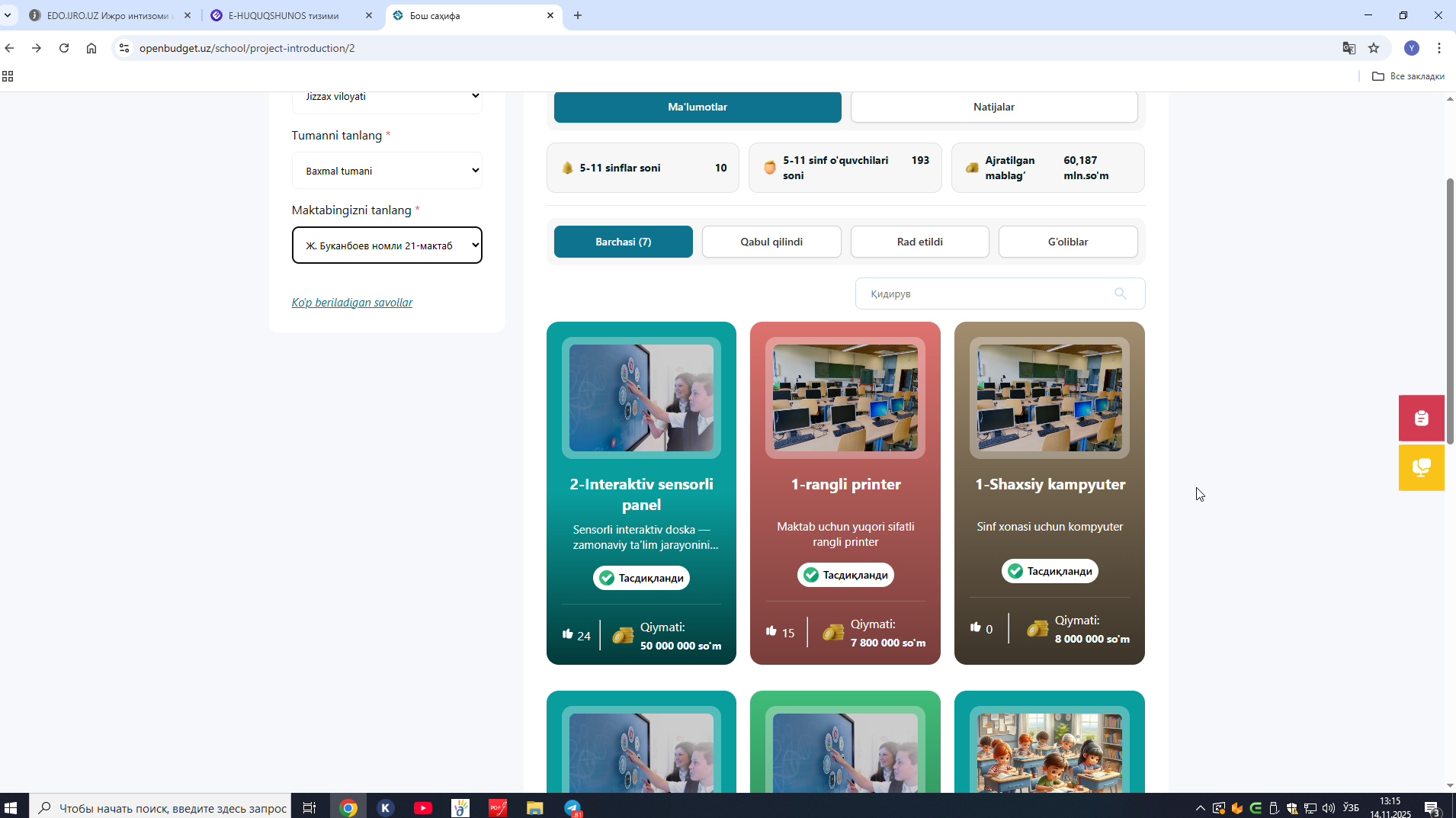The height and width of the screenshot is (818, 1456).
Task: Open the interactive panel thumbnail image
Action: 641,398
